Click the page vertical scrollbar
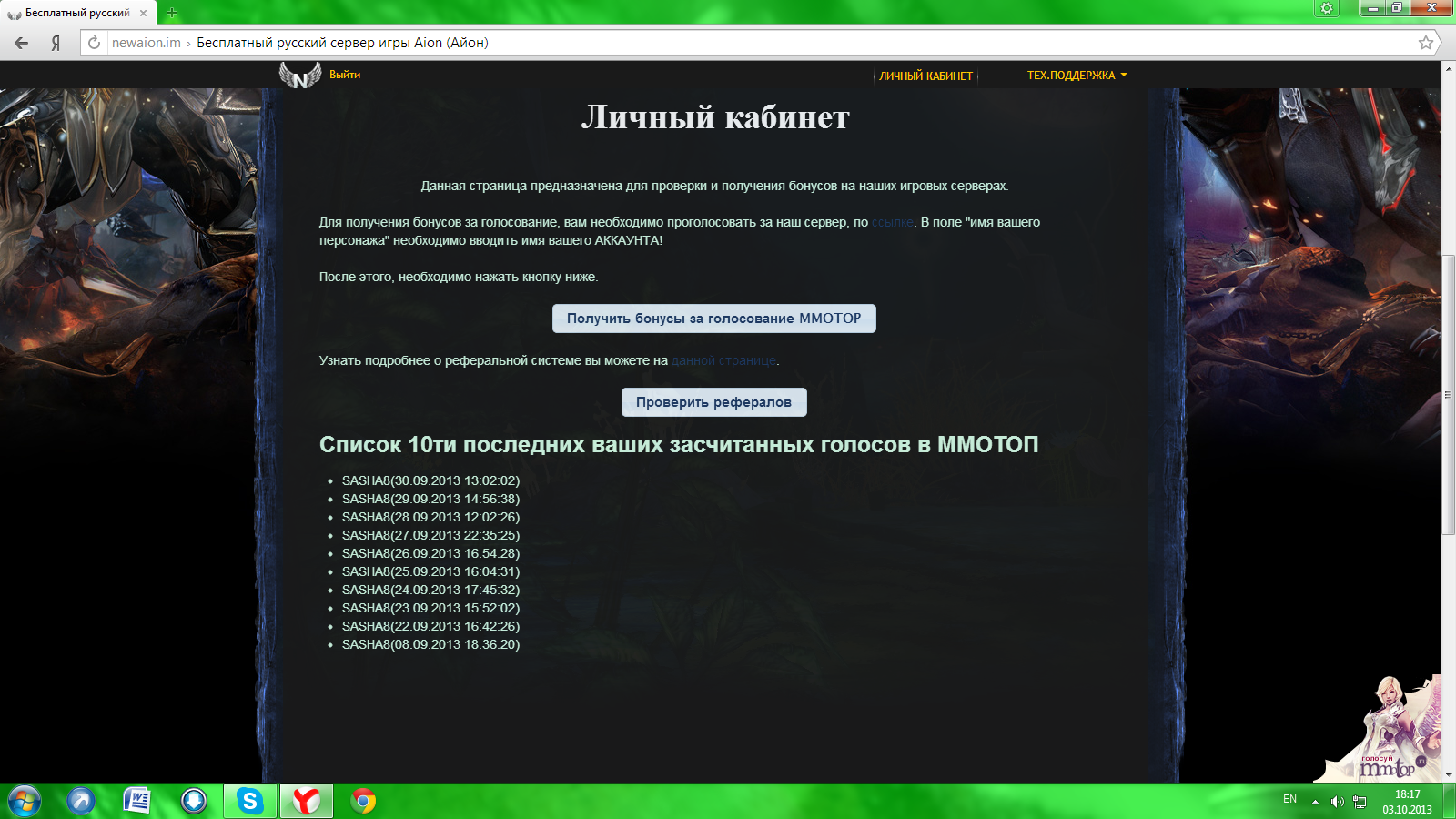Viewport: 1456px width, 819px height. pyautogui.click(x=1448, y=395)
